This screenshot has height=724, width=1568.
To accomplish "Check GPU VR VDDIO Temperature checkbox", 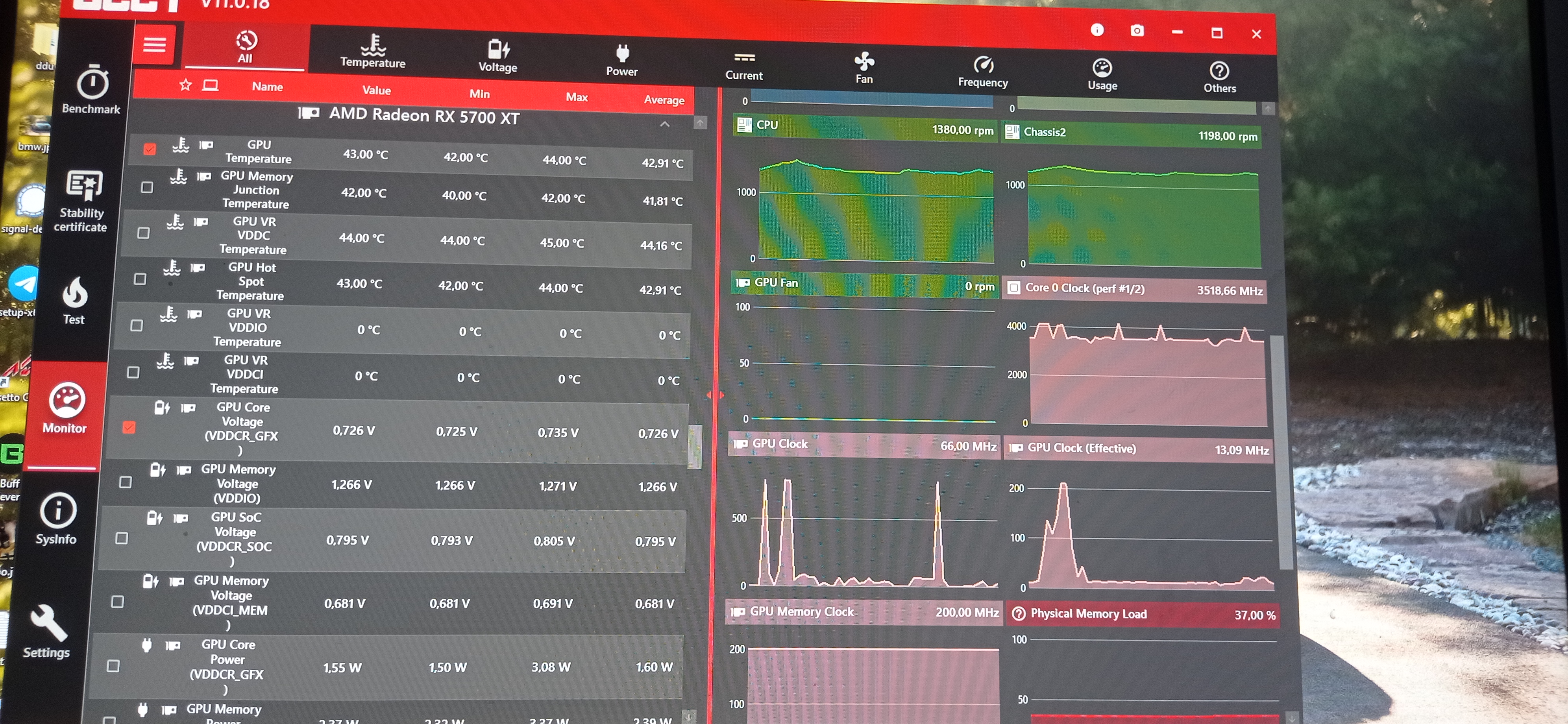I will pyautogui.click(x=137, y=325).
